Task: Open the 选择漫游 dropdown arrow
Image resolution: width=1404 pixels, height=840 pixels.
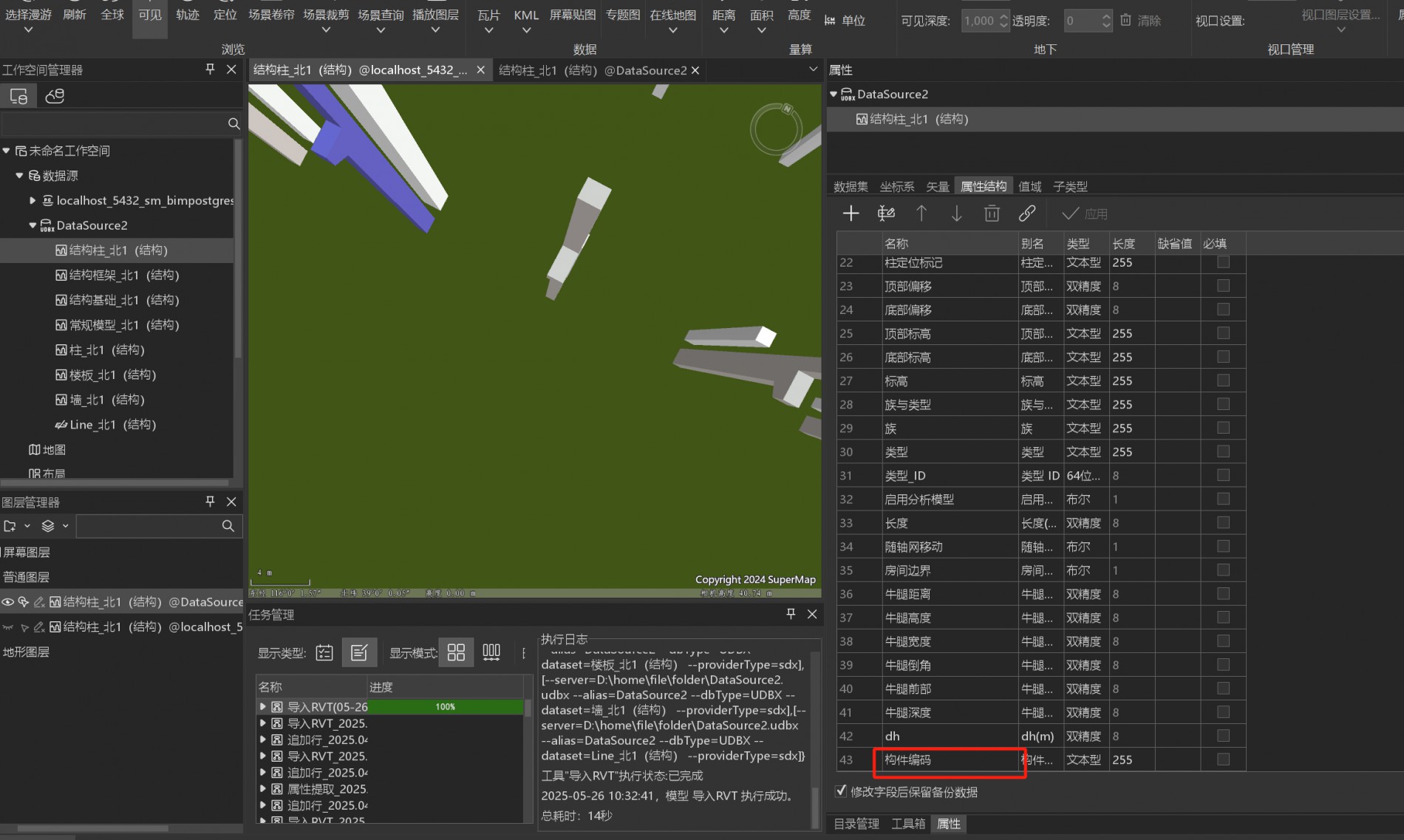Action: pos(28,30)
